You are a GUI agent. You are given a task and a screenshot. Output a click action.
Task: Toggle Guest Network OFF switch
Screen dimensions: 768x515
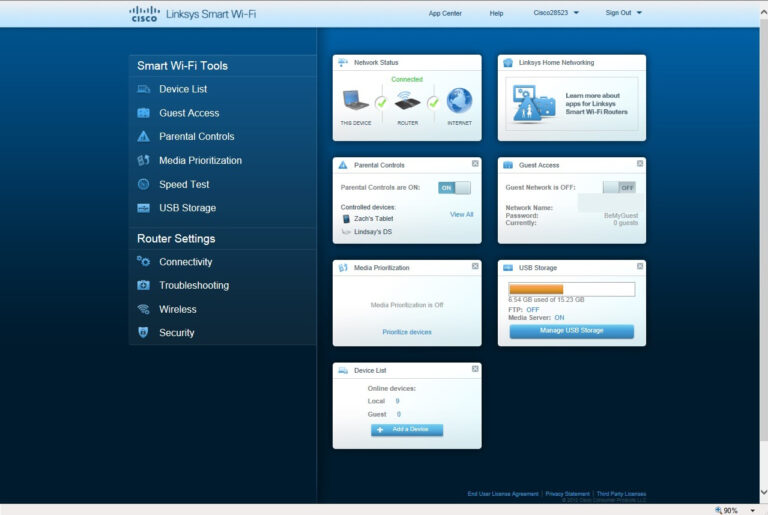(619, 187)
